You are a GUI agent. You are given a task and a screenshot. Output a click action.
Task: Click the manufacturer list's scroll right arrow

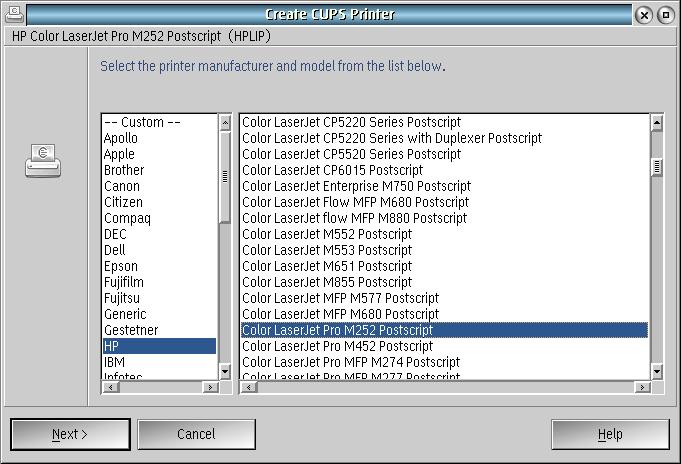(211, 387)
